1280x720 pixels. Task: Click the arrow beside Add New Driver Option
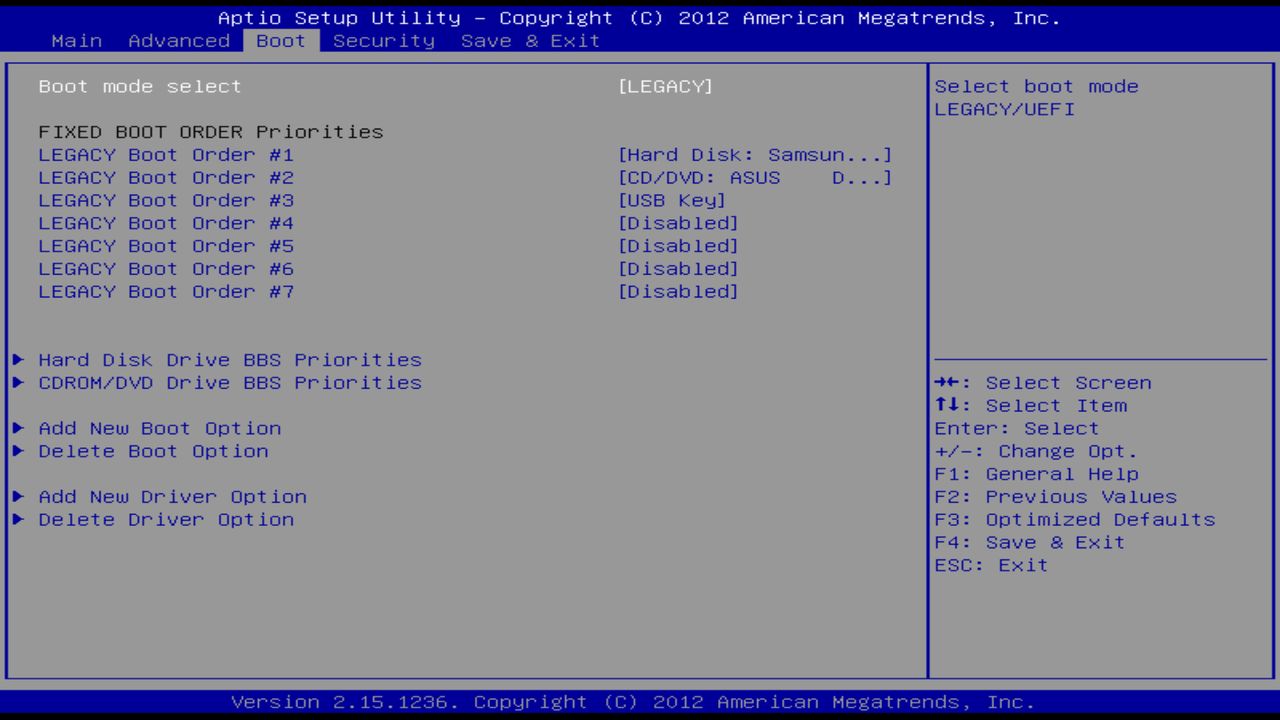click(17, 497)
